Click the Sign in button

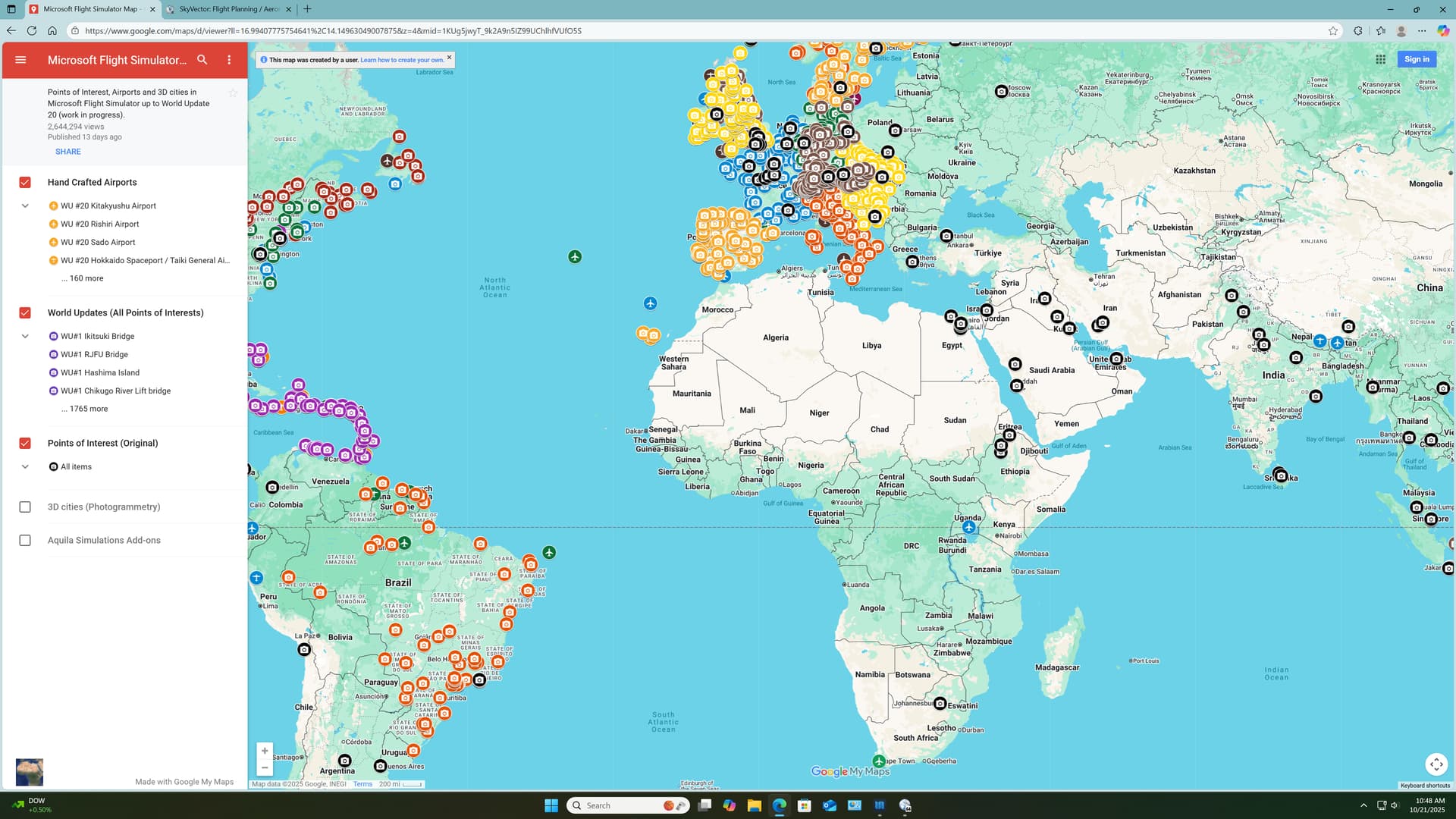(1416, 59)
